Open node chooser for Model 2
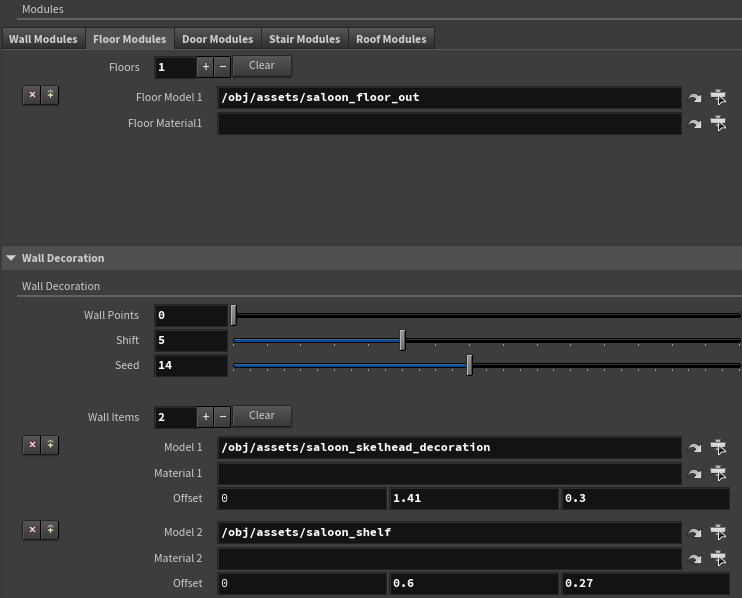The image size is (742, 598). (718, 532)
